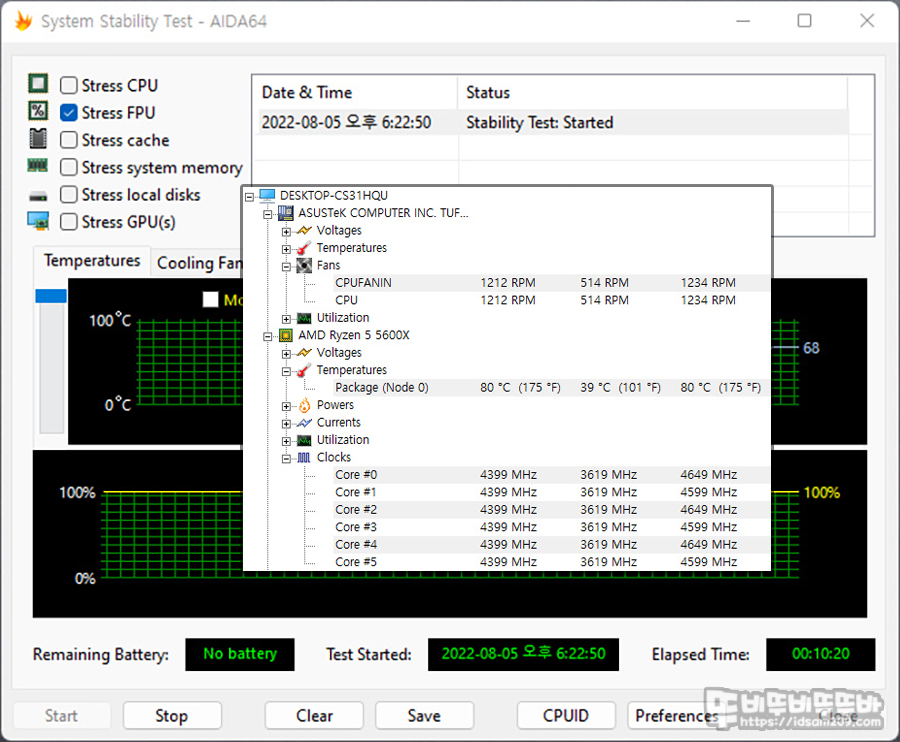The height and width of the screenshot is (742, 900).
Task: Click the blue vertical slider handle beside graph
Action: click(x=51, y=296)
